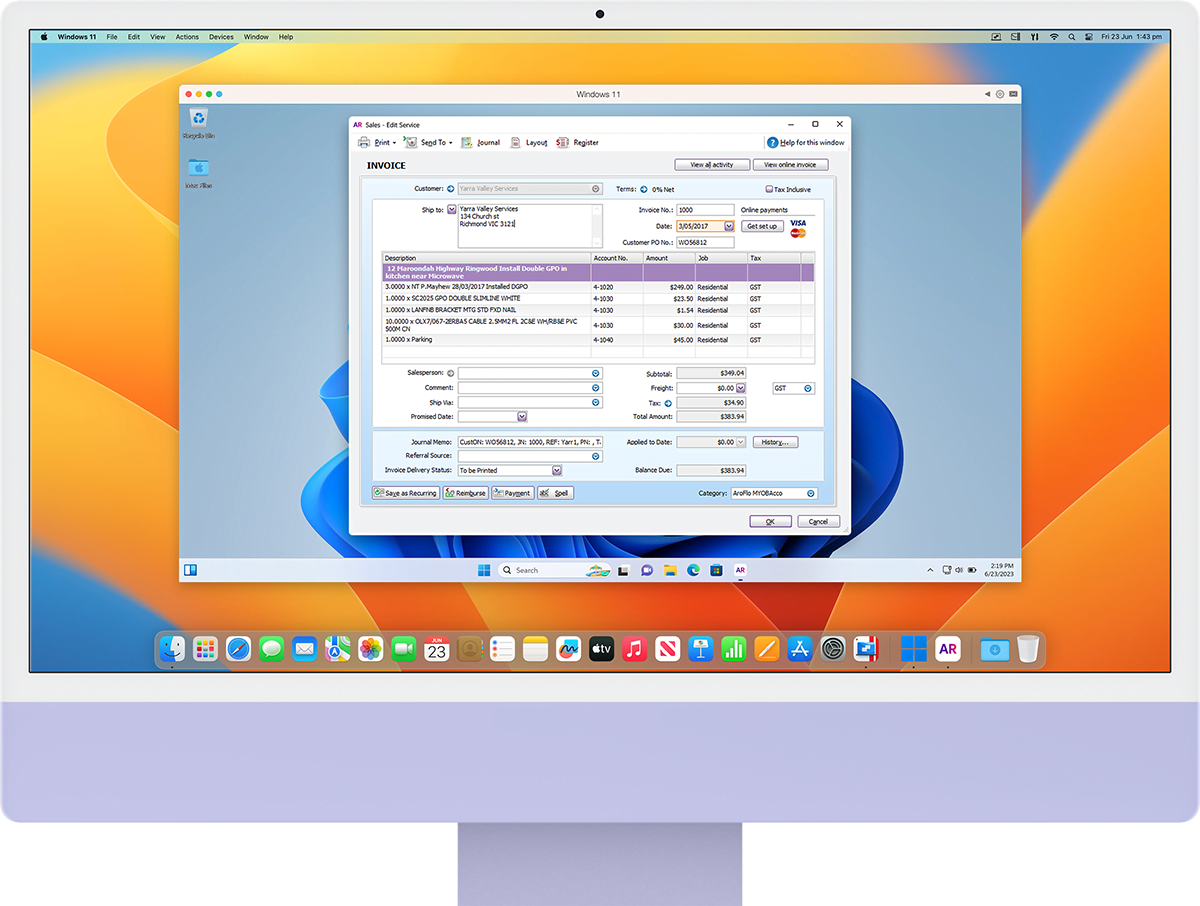The width and height of the screenshot is (1200, 906).
Task: Click the Windows Start button in taskbar
Action: click(484, 570)
